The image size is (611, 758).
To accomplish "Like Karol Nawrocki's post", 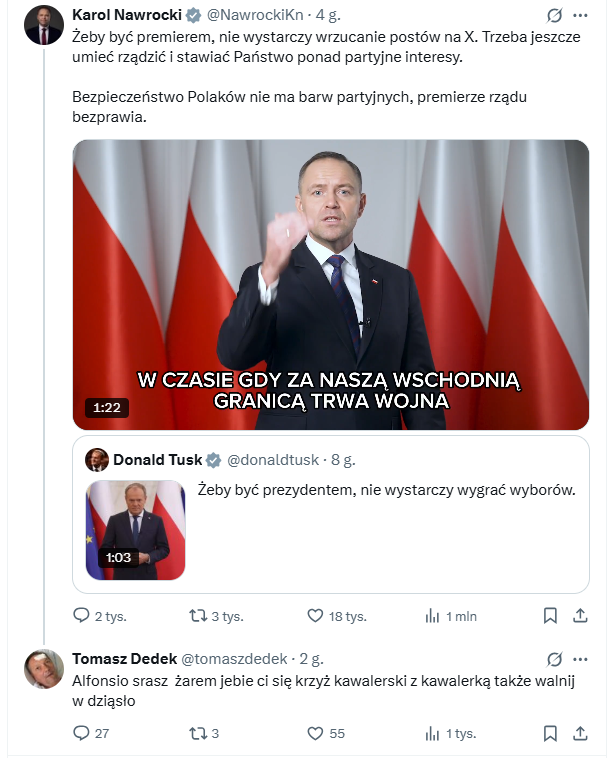I will [x=314, y=616].
